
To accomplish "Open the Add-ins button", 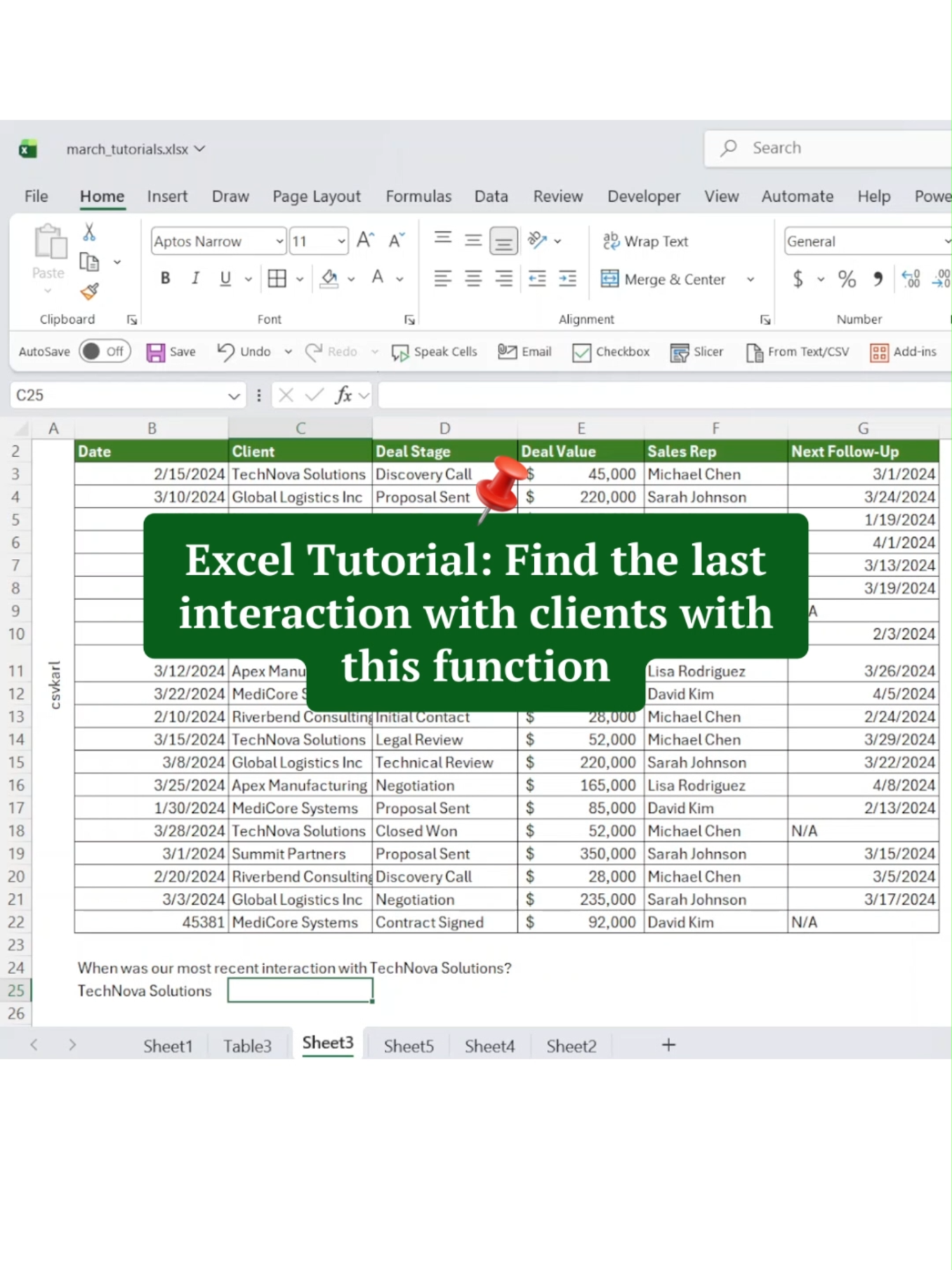I will 903,352.
